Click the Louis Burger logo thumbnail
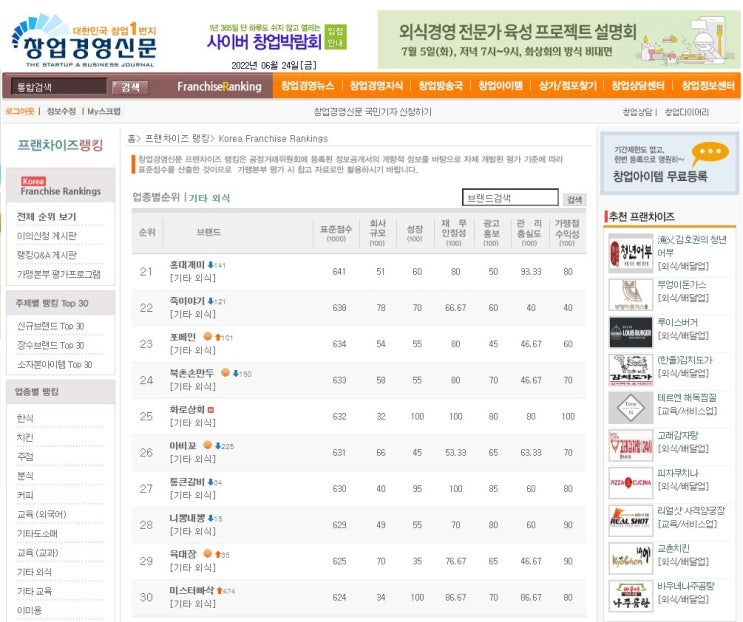Screen dimensions: 743x622 pos(631,332)
